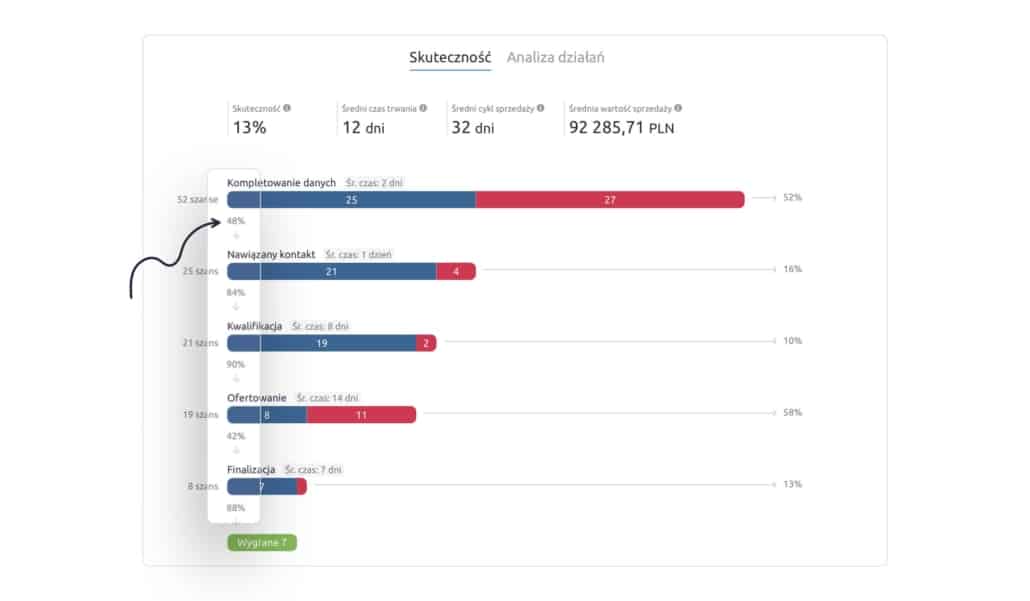
Task: Select the Kwalifikacja stage label
Action: click(254, 326)
